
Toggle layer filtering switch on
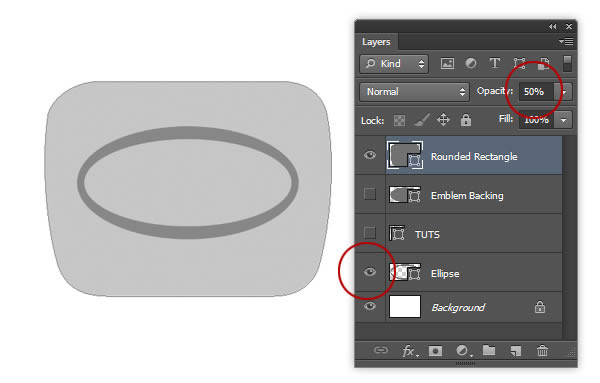pyautogui.click(x=567, y=64)
